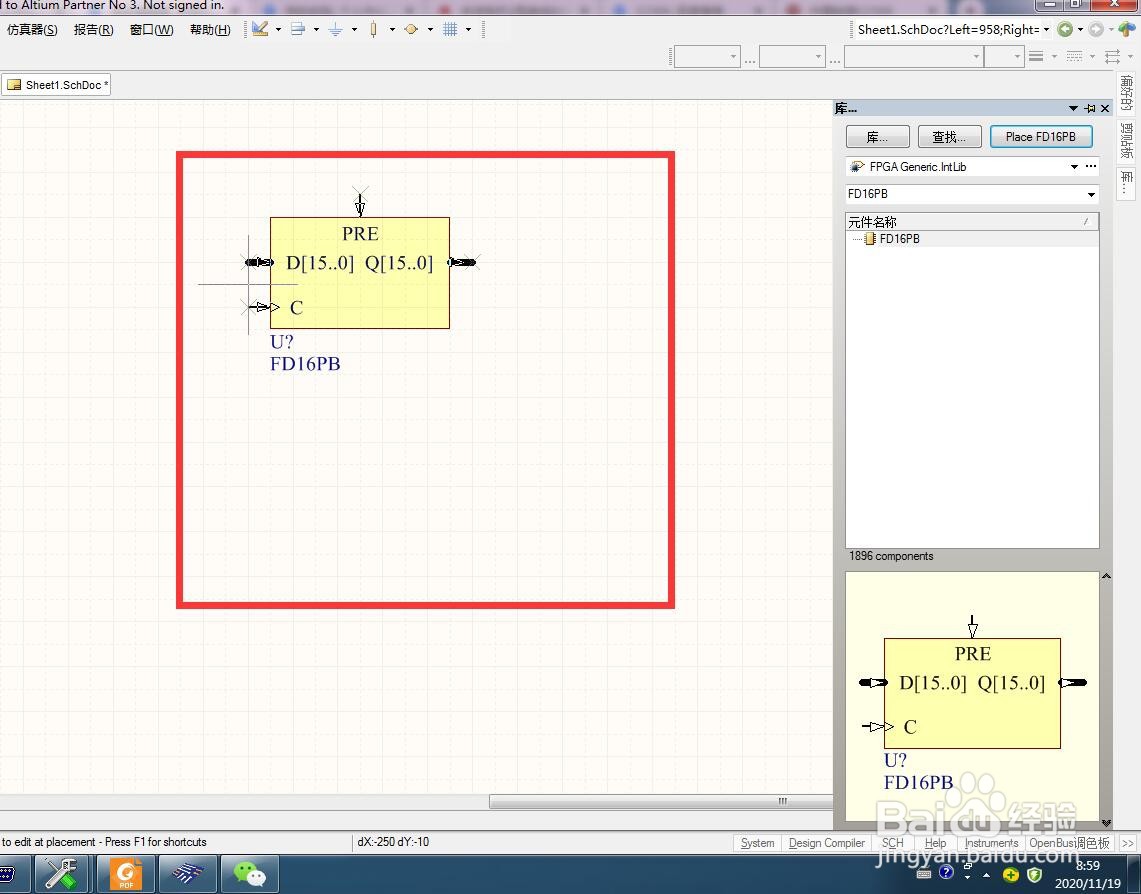
Task: Open the FD16PB filter combo box
Action: point(972,194)
